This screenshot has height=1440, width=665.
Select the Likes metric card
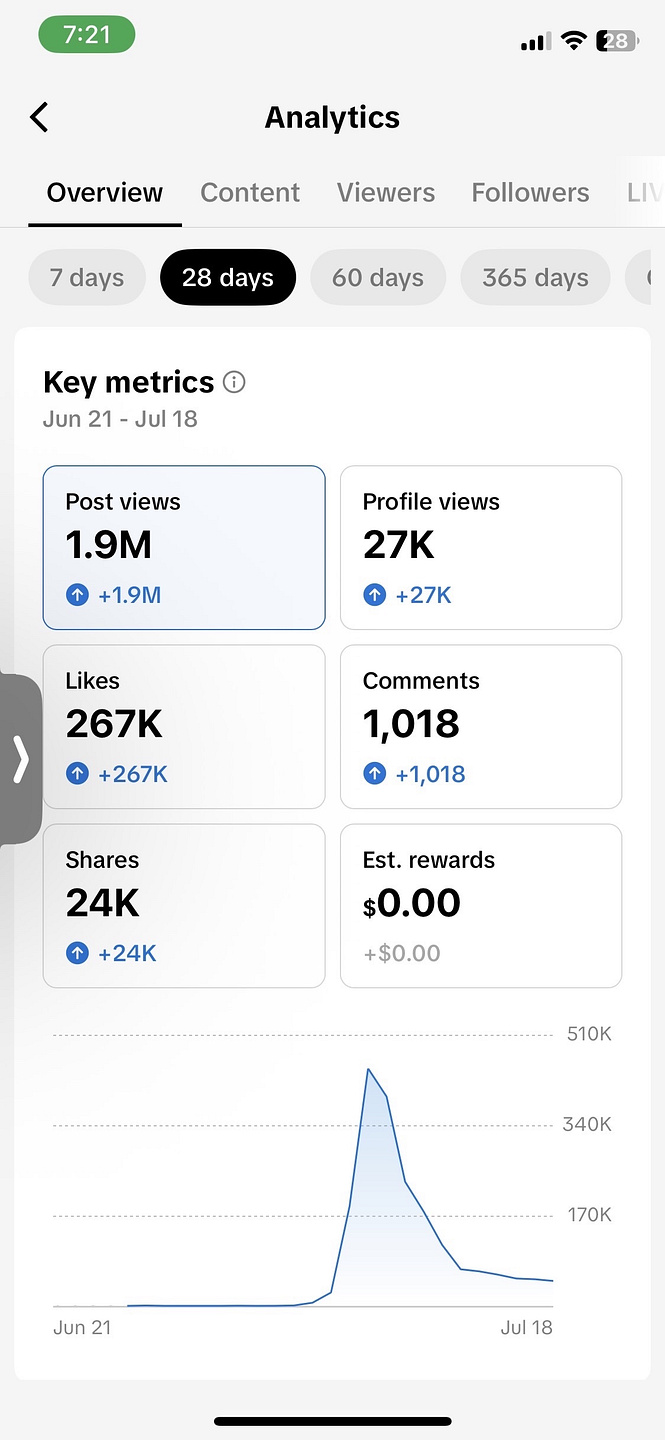pyautogui.click(x=184, y=727)
